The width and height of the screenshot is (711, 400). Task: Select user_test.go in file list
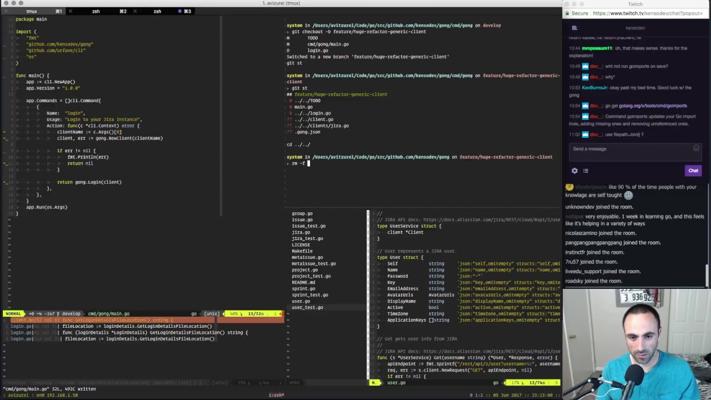307,308
